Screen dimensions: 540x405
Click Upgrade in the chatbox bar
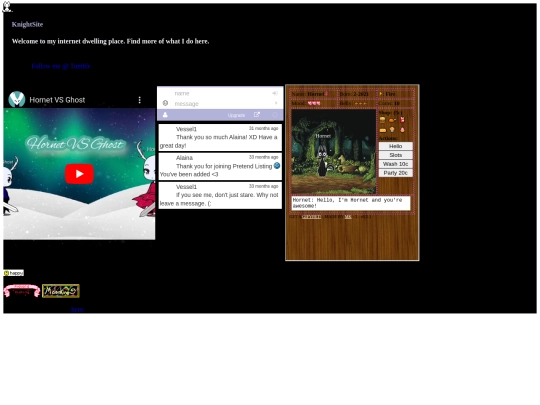[236, 115]
